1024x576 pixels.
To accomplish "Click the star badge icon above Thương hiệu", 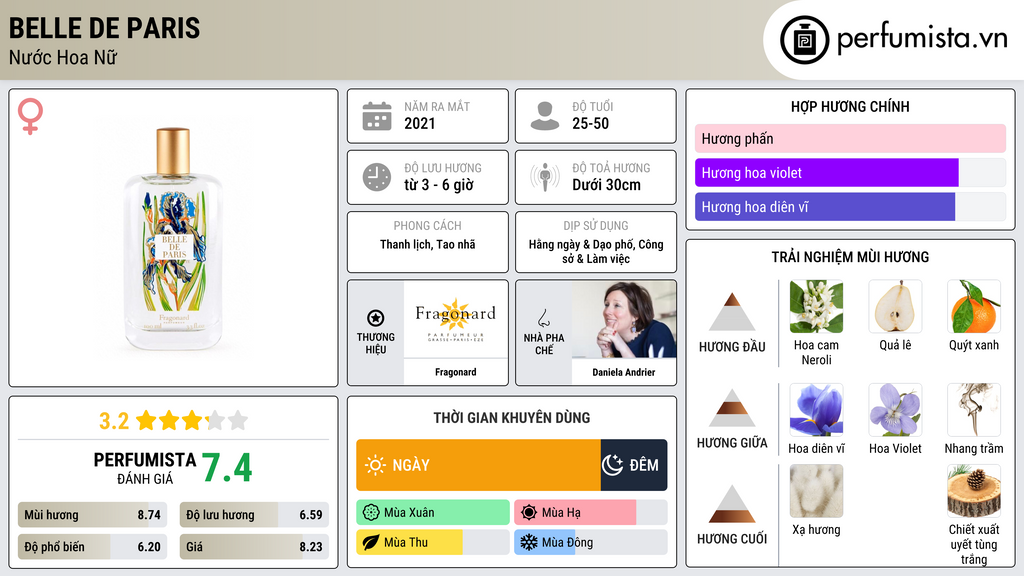I will (x=376, y=318).
